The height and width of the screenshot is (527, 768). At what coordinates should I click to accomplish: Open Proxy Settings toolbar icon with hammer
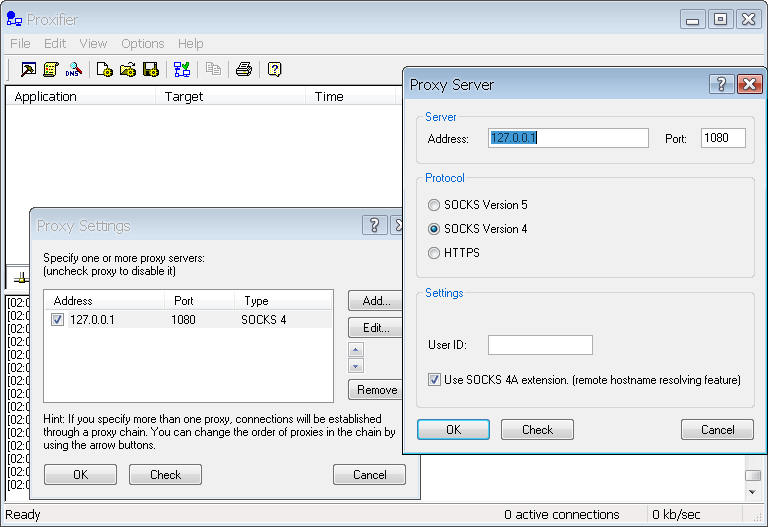pos(28,70)
